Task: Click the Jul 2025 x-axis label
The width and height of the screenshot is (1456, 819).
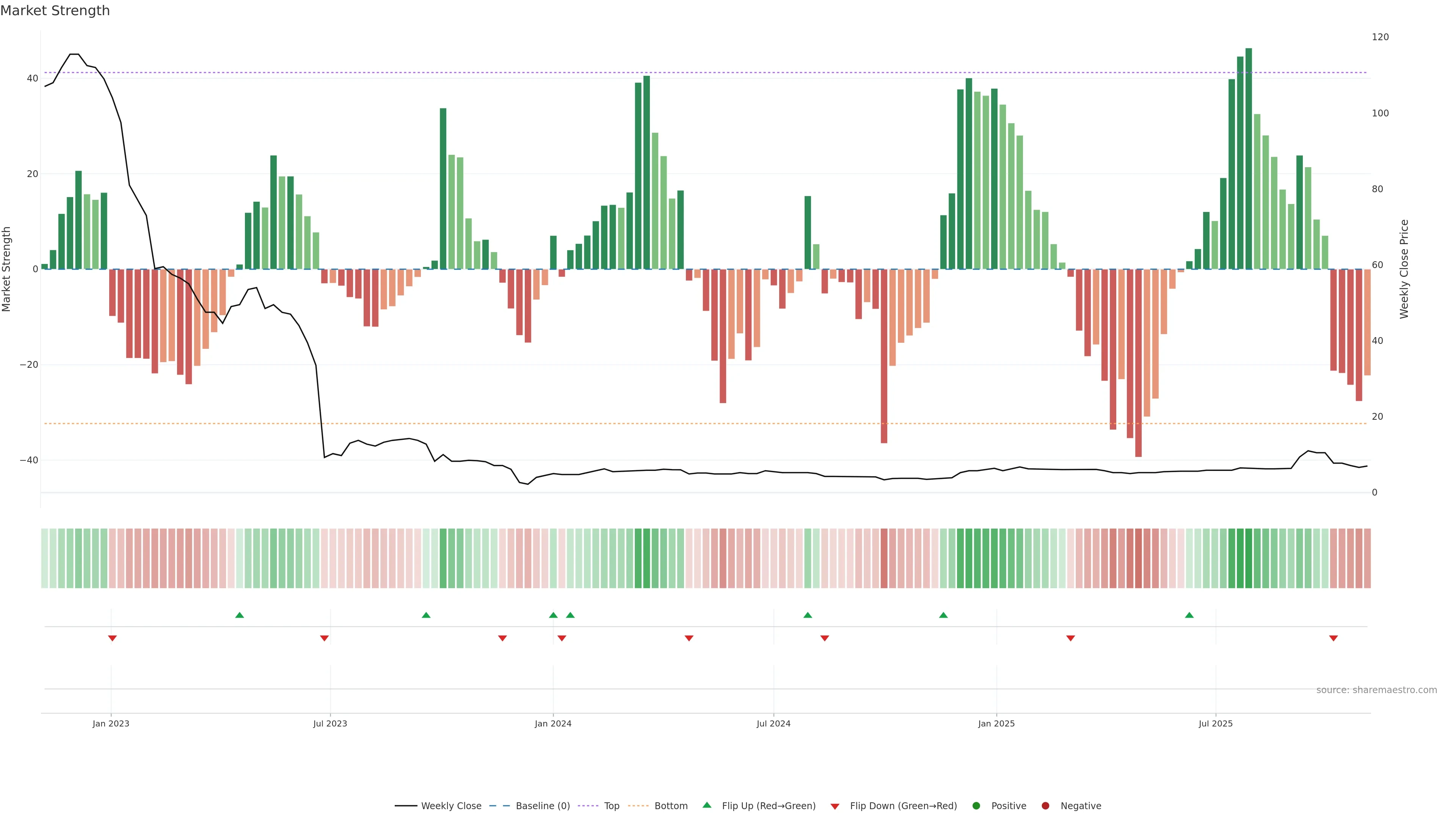Action: [1215, 723]
